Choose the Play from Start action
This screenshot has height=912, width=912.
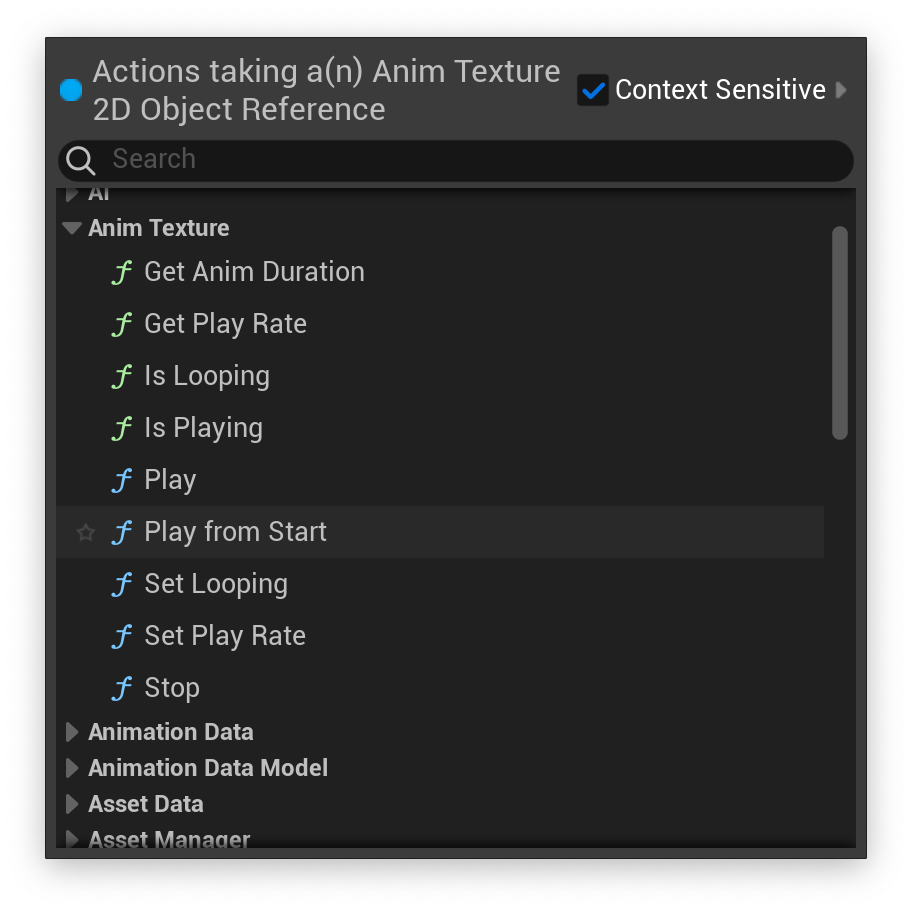pos(440,532)
